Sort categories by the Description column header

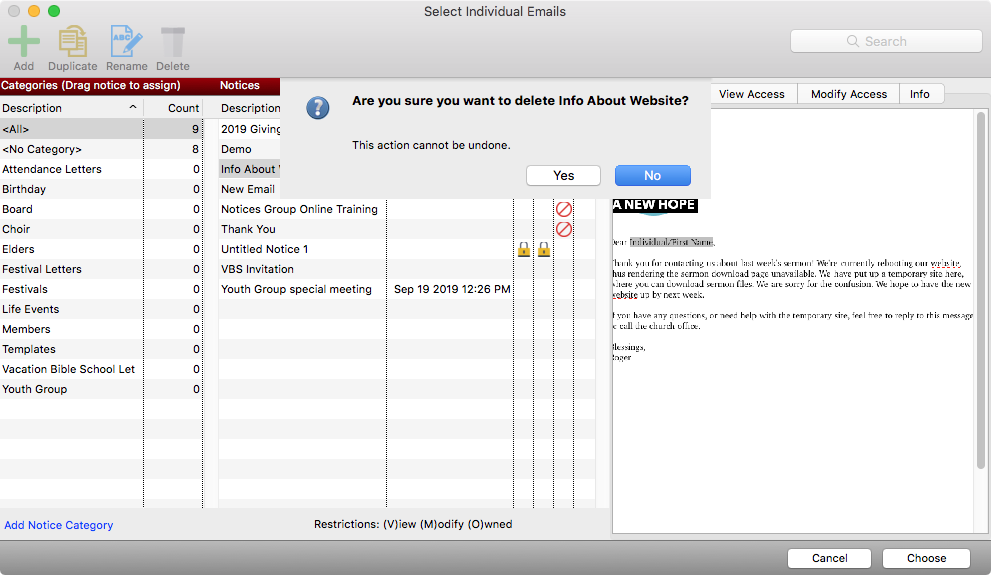click(x=70, y=108)
